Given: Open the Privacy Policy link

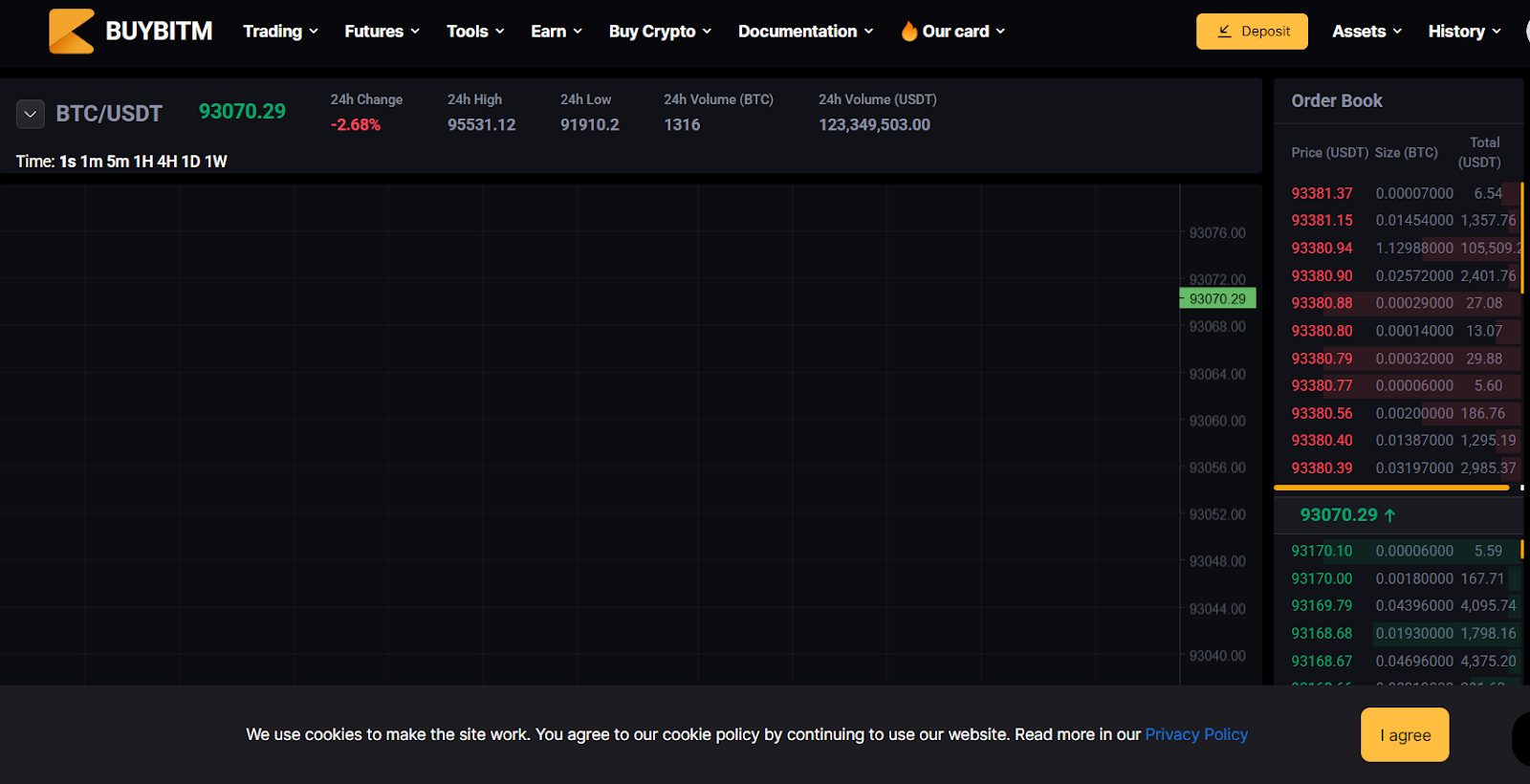Looking at the screenshot, I should 1196,734.
